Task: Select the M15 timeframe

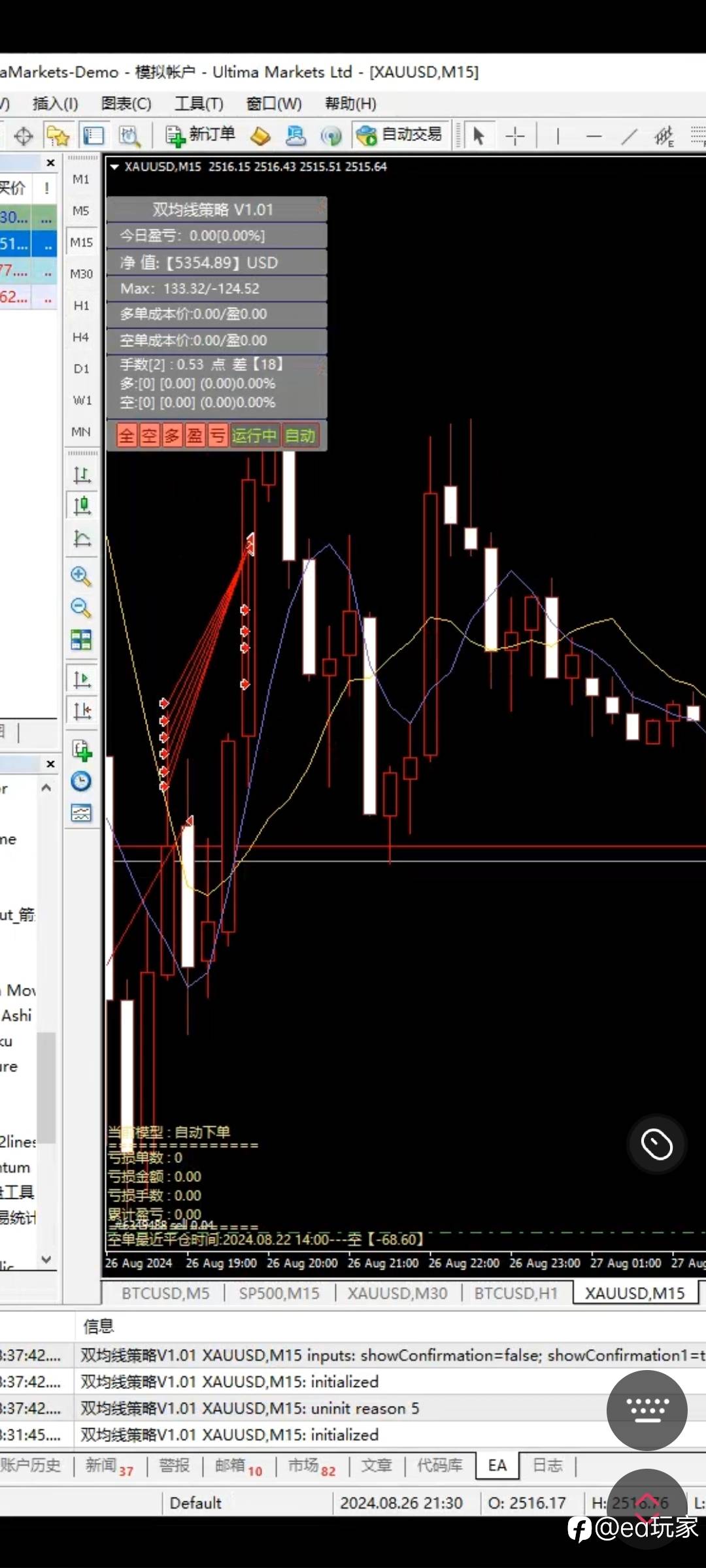Action: click(x=81, y=242)
